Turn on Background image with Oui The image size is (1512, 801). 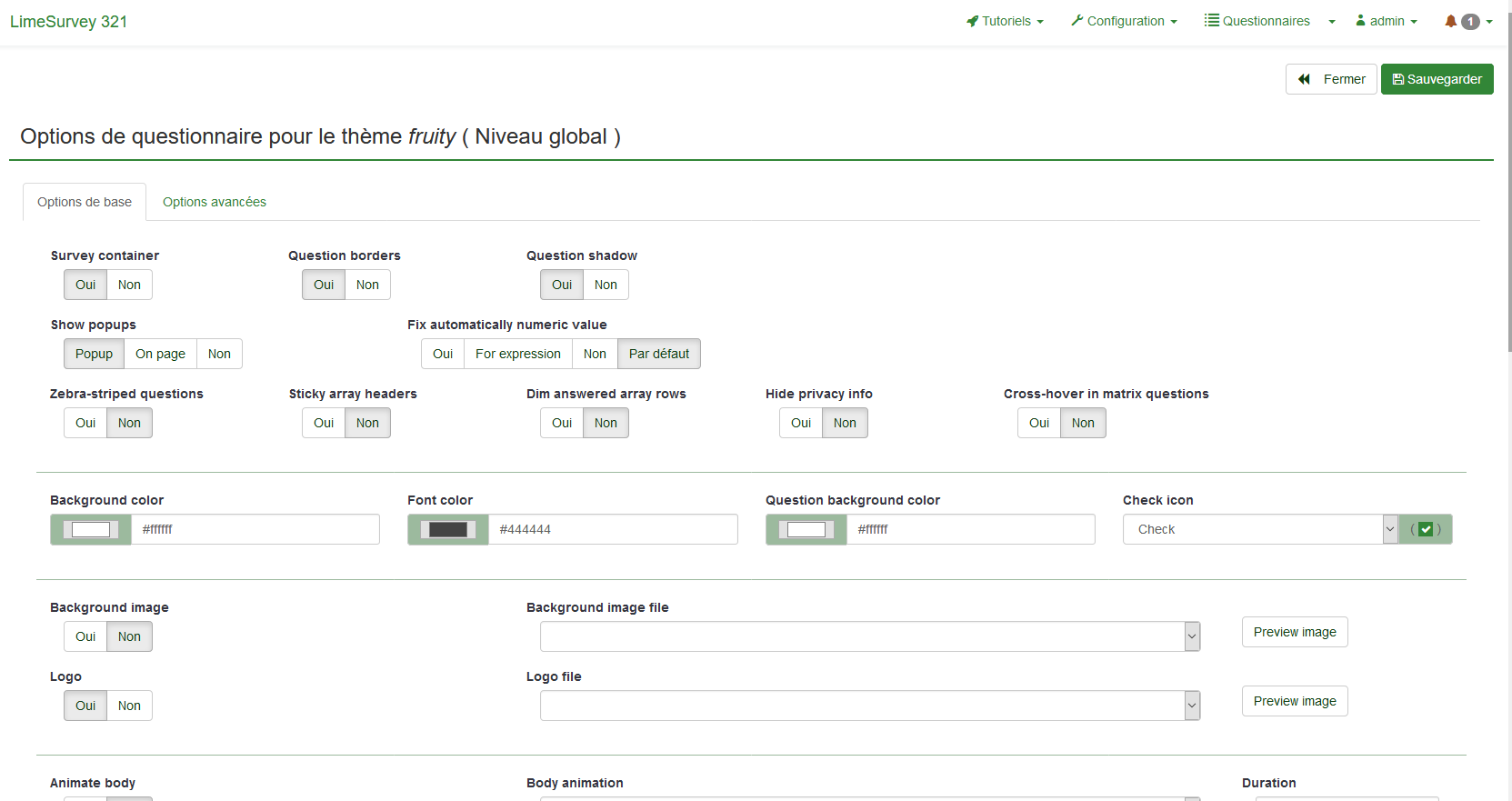click(85, 636)
